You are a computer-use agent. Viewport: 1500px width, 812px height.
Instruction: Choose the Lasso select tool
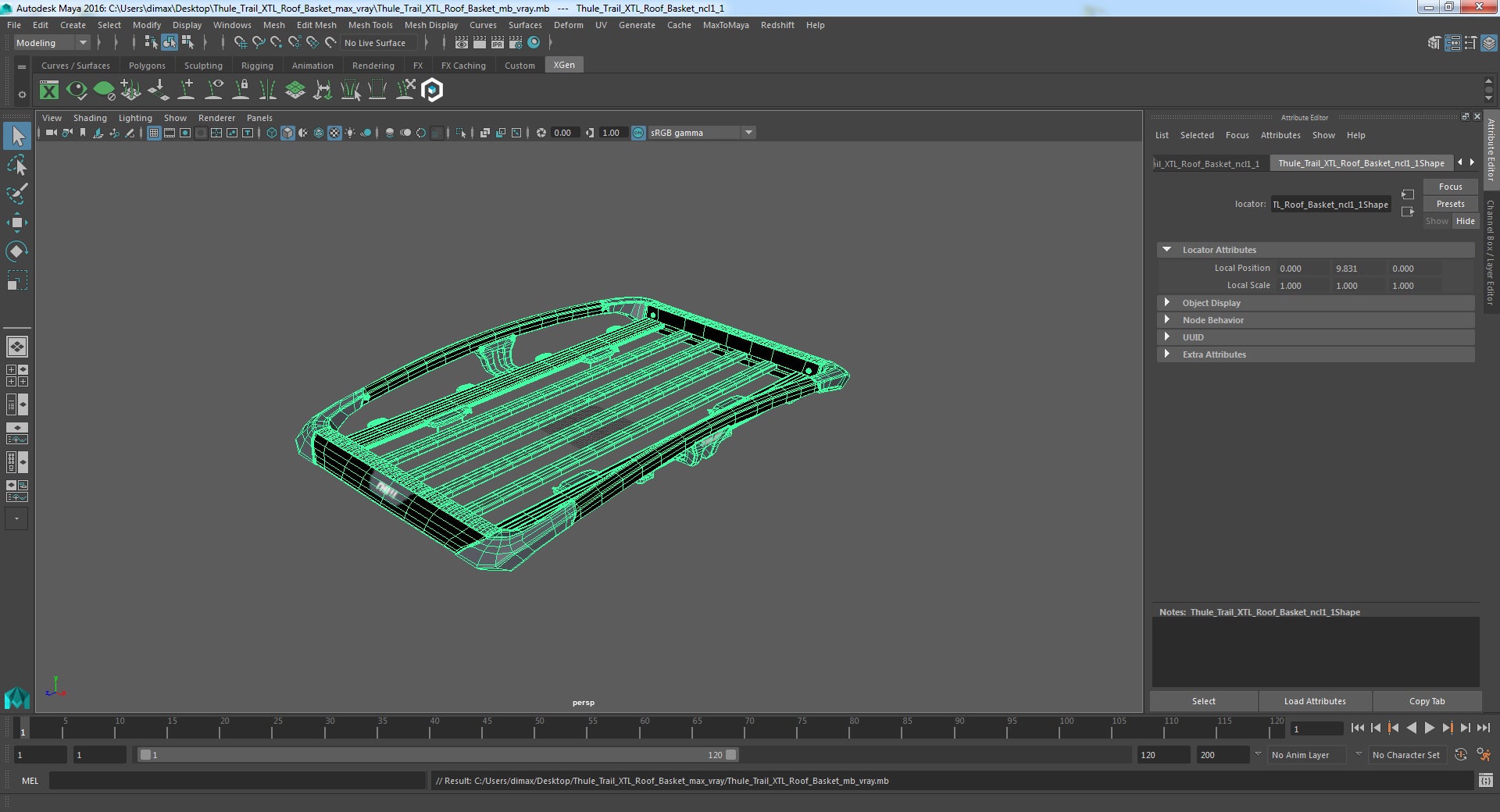tap(17, 166)
